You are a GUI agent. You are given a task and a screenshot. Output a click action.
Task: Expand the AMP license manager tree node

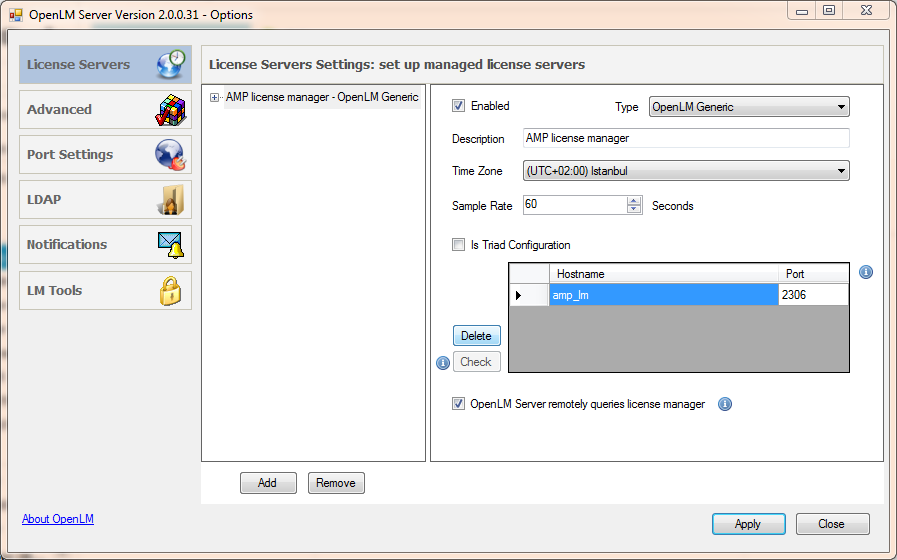coord(214,98)
